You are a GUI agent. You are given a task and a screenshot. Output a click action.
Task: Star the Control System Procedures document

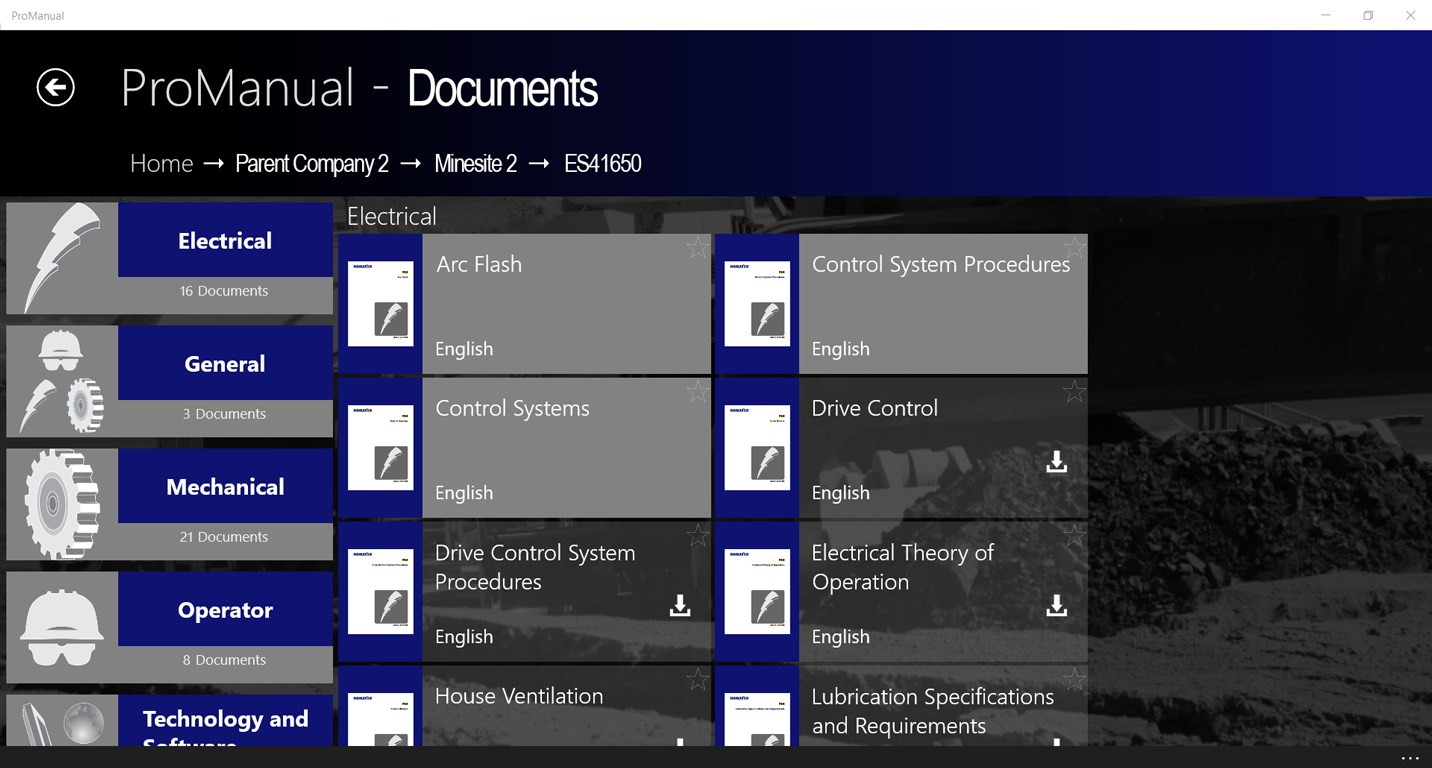tap(1074, 248)
